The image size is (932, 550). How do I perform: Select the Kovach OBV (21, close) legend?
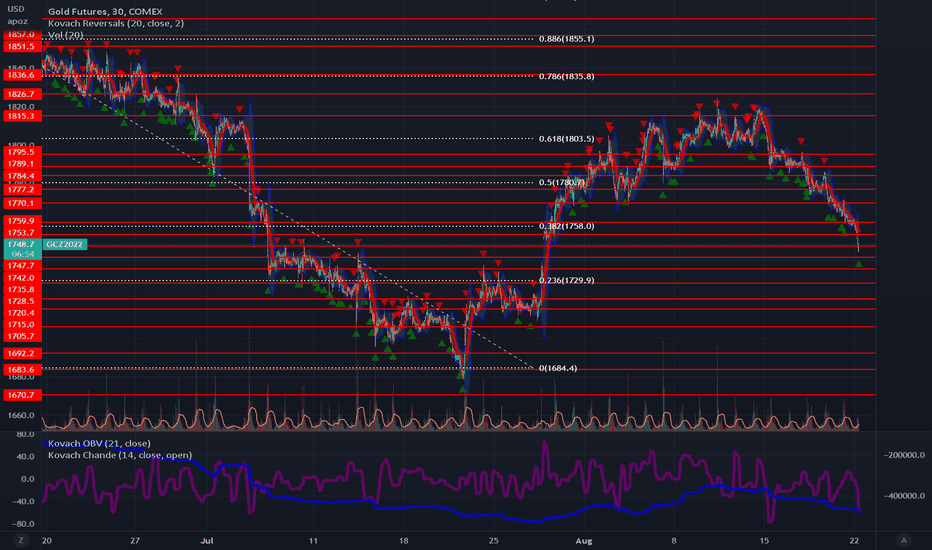click(x=99, y=444)
